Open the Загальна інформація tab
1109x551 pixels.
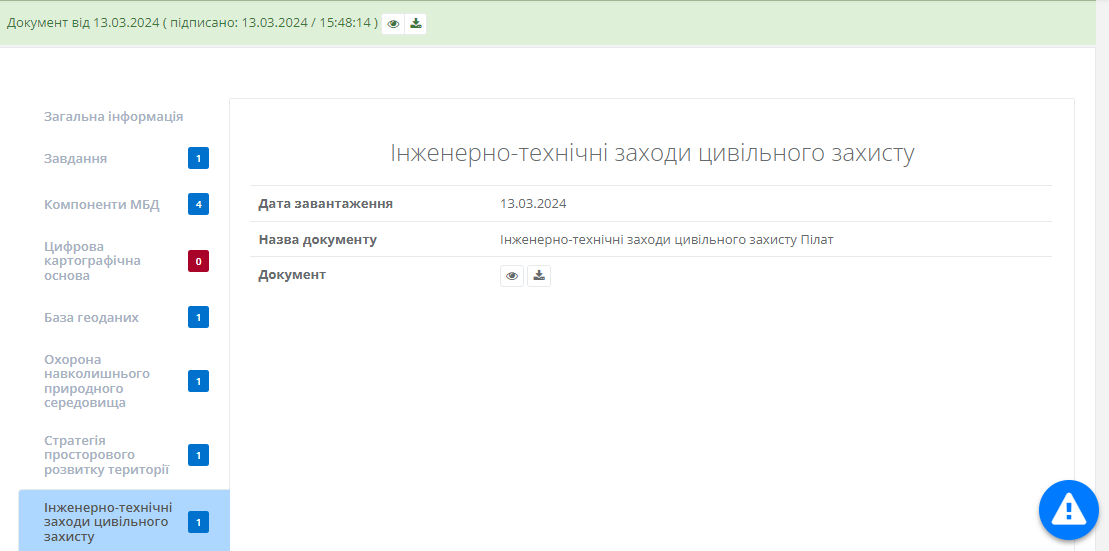pos(113,117)
